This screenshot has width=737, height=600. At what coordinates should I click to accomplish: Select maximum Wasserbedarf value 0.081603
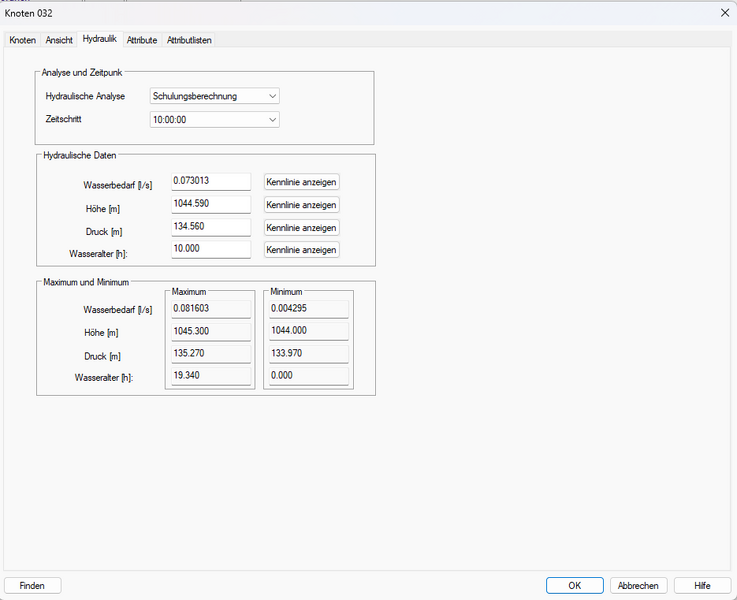[x=211, y=309]
